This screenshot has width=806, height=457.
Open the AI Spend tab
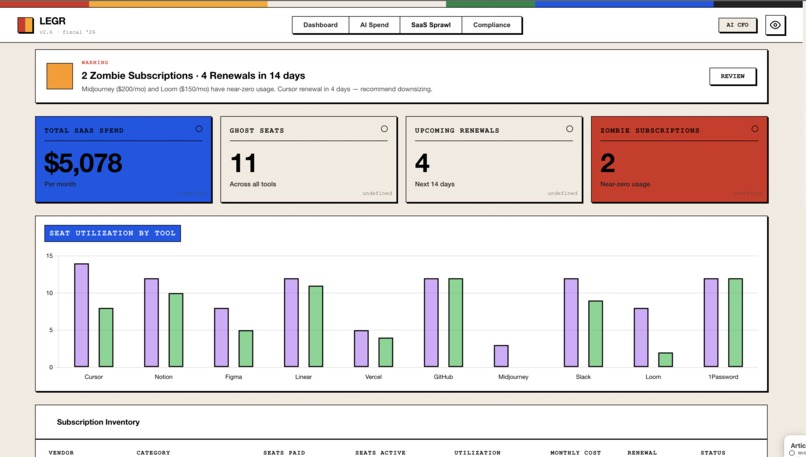click(374, 25)
